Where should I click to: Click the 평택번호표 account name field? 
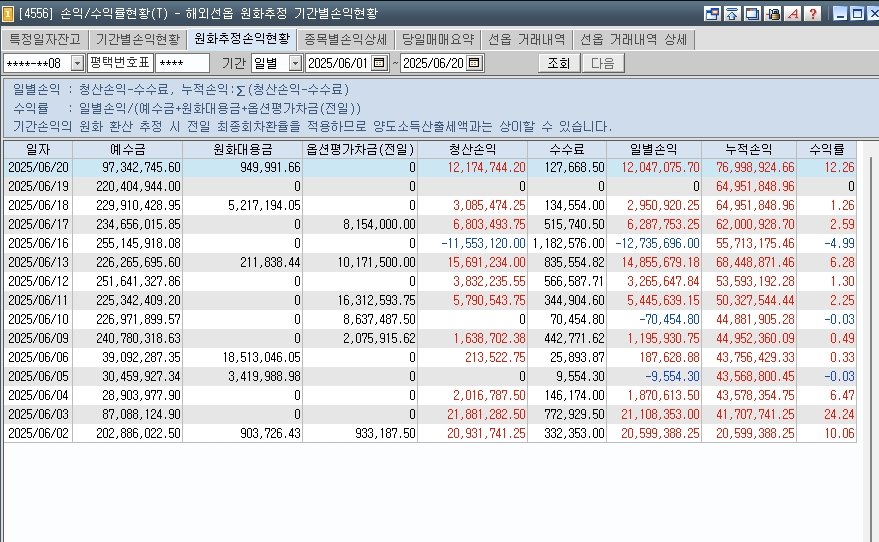click(120, 63)
